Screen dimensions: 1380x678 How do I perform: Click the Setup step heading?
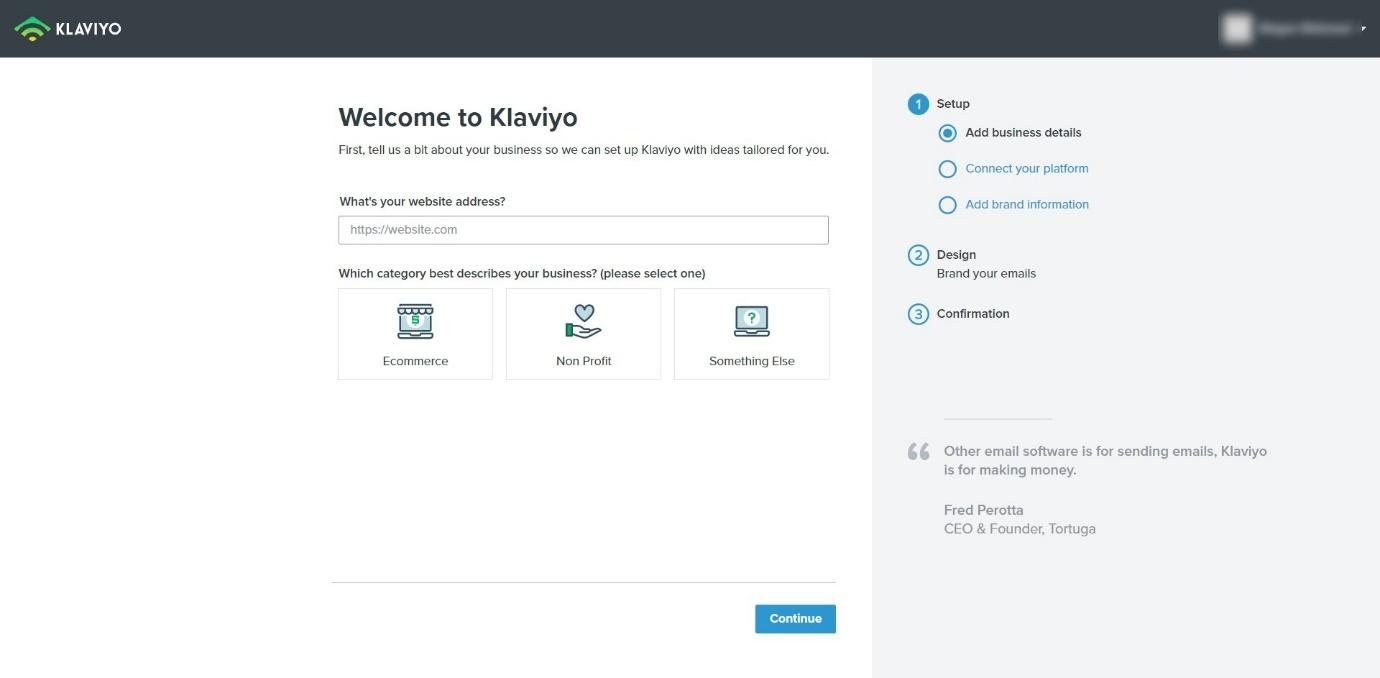(953, 104)
